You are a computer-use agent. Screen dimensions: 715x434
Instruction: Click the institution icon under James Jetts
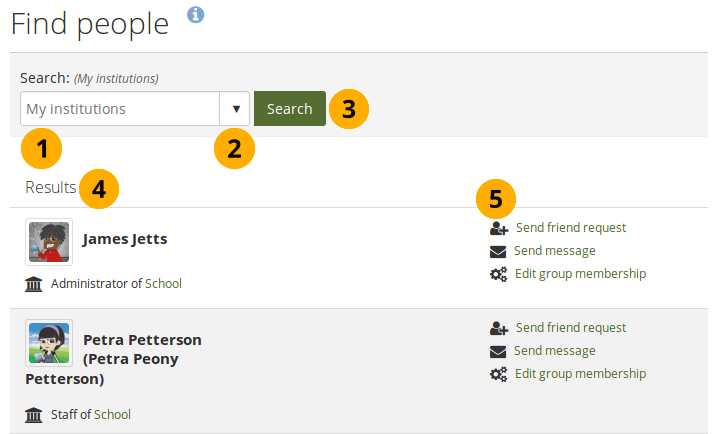[x=34, y=284]
